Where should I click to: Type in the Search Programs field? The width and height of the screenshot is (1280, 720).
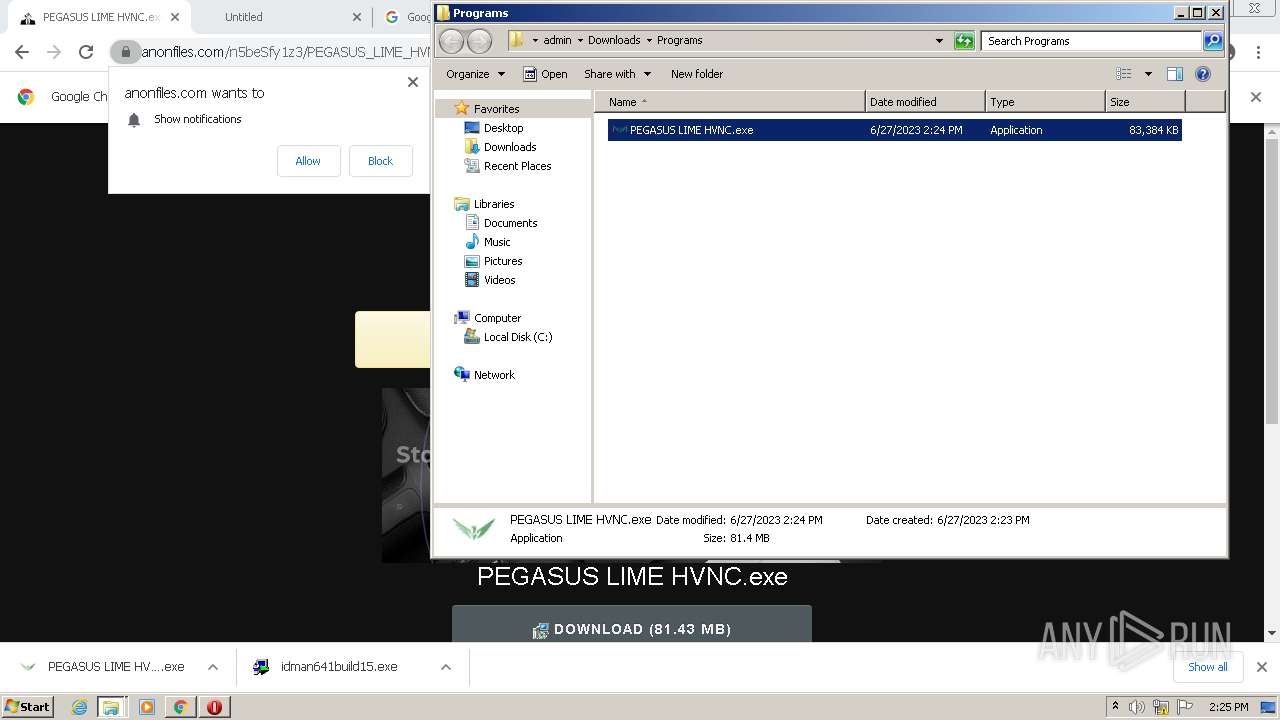(1091, 41)
